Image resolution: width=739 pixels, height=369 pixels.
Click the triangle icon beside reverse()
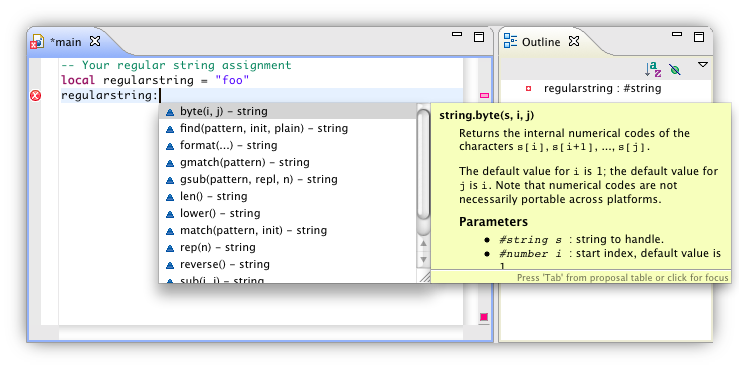(170, 265)
